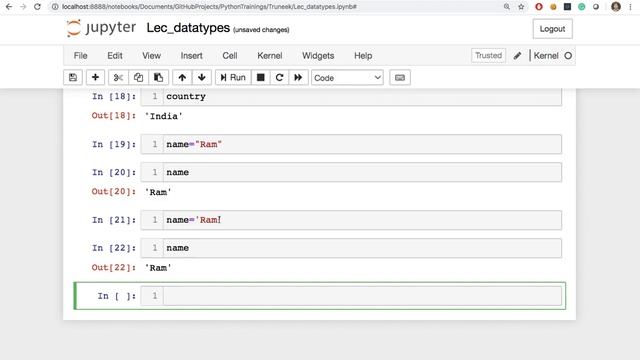
Task: Open the Cell menu
Action: point(230,56)
